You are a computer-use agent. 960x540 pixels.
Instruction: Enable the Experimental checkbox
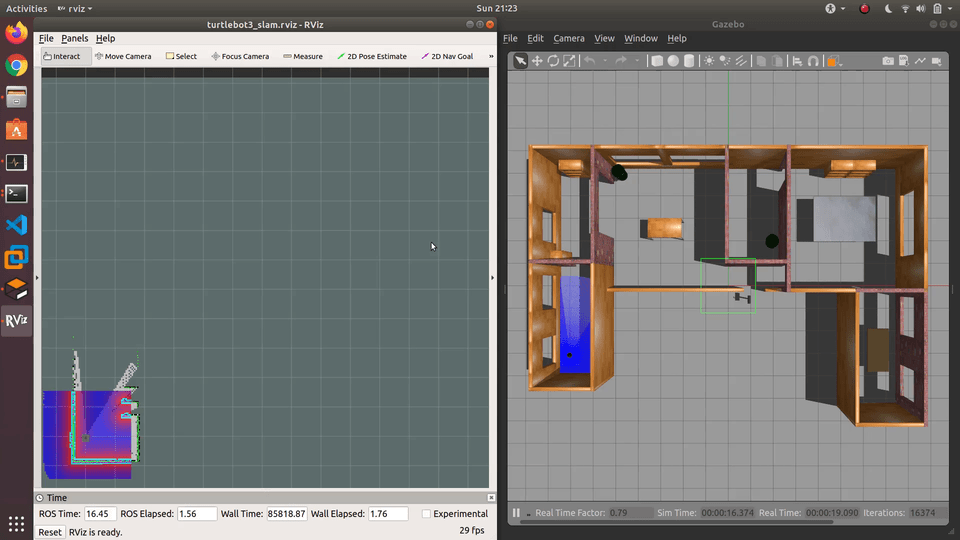427,514
